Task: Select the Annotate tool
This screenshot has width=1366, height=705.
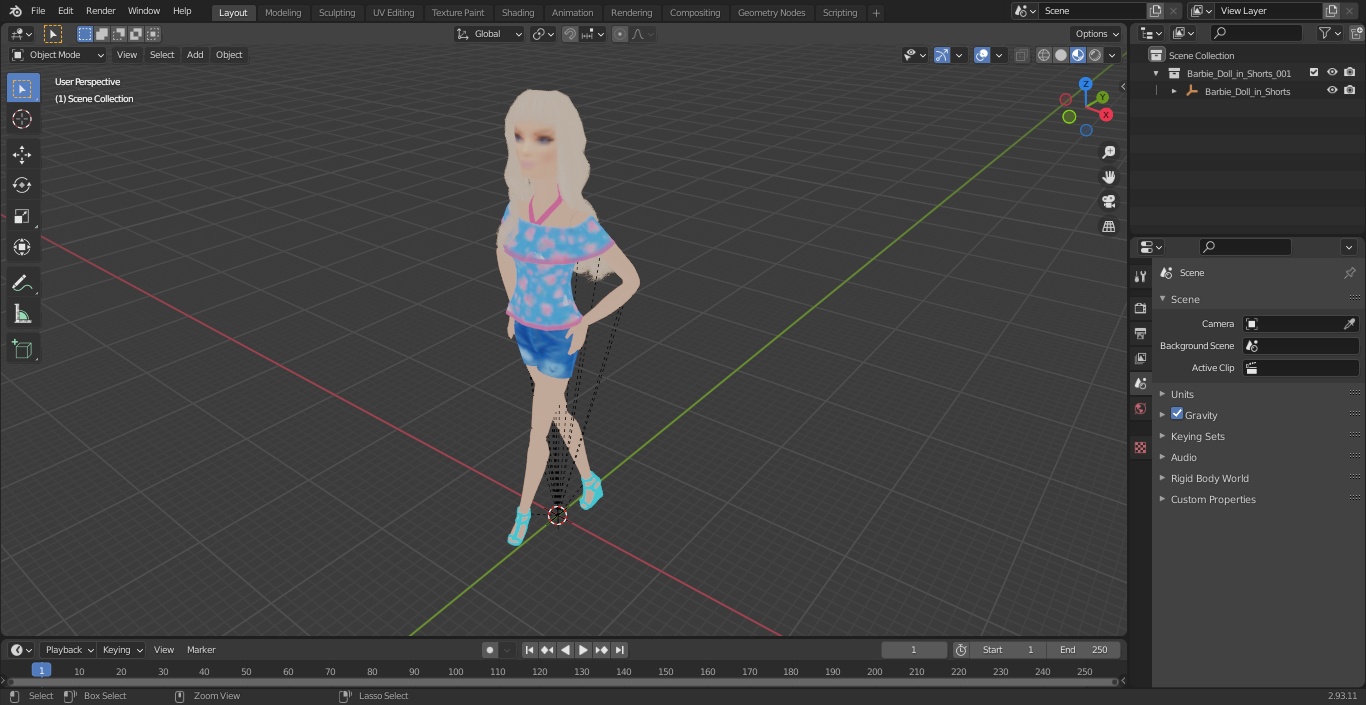Action: click(22, 283)
